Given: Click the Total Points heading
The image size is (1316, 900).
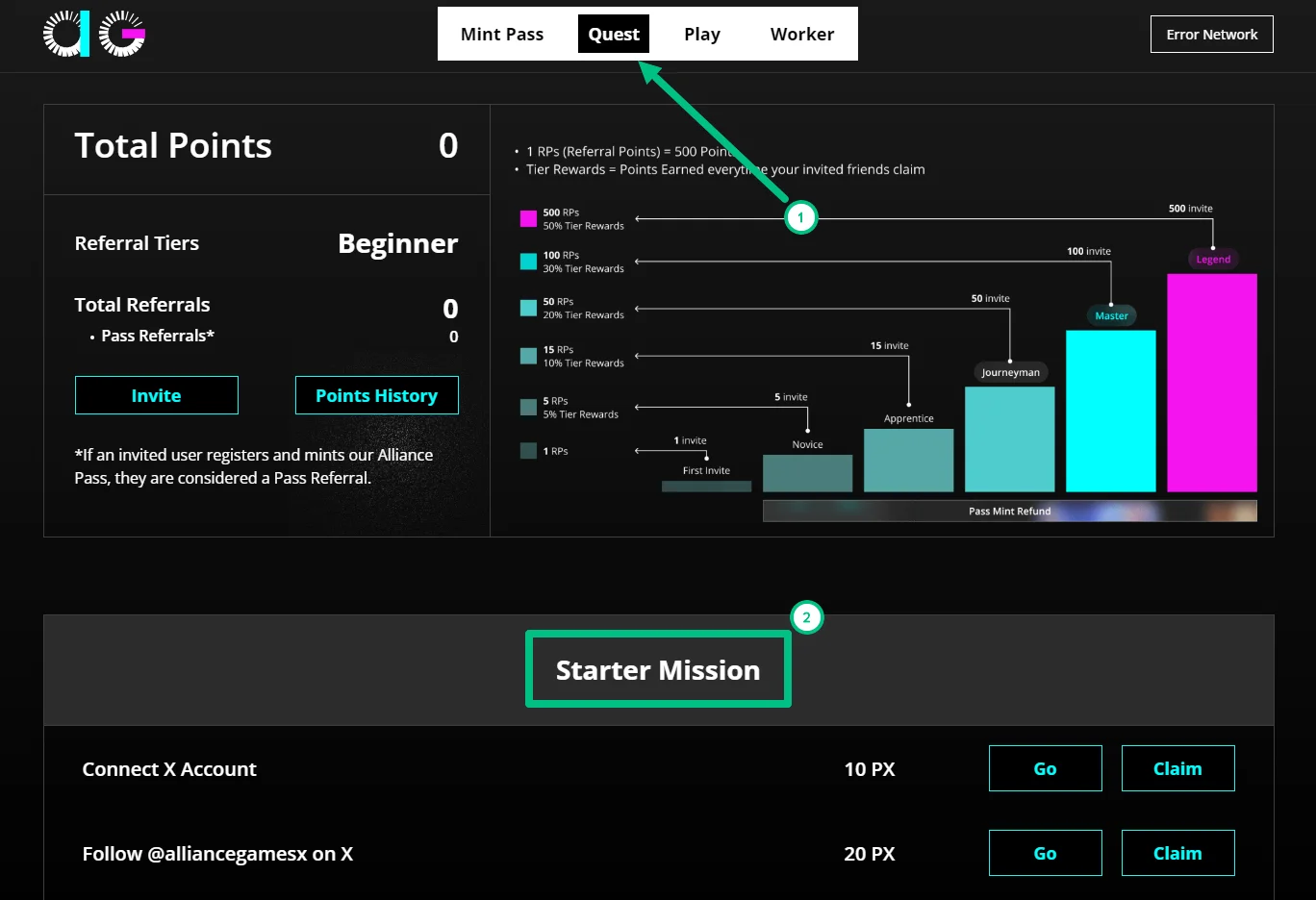Looking at the screenshot, I should pos(173,145).
